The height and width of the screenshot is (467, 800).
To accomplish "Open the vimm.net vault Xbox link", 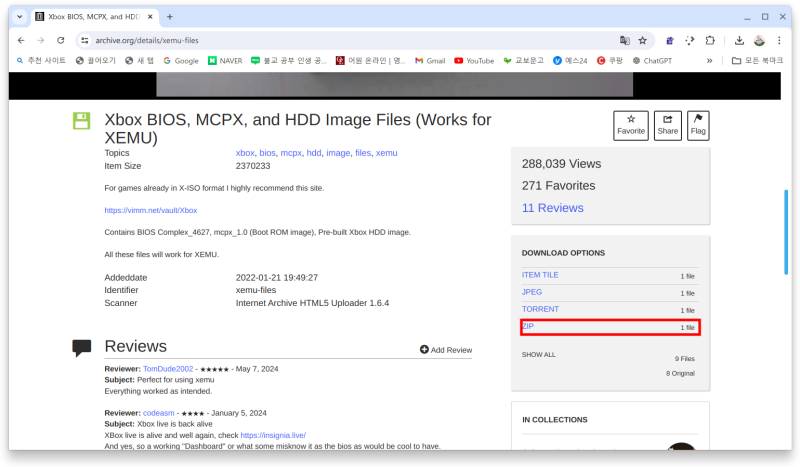I will (x=151, y=210).
